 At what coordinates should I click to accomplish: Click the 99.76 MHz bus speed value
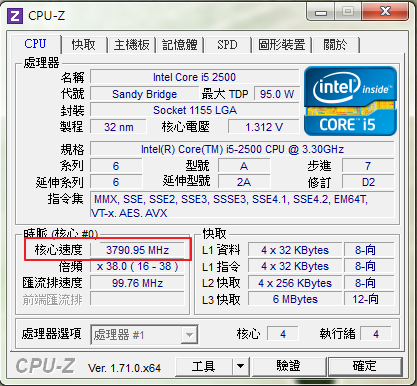click(137, 283)
